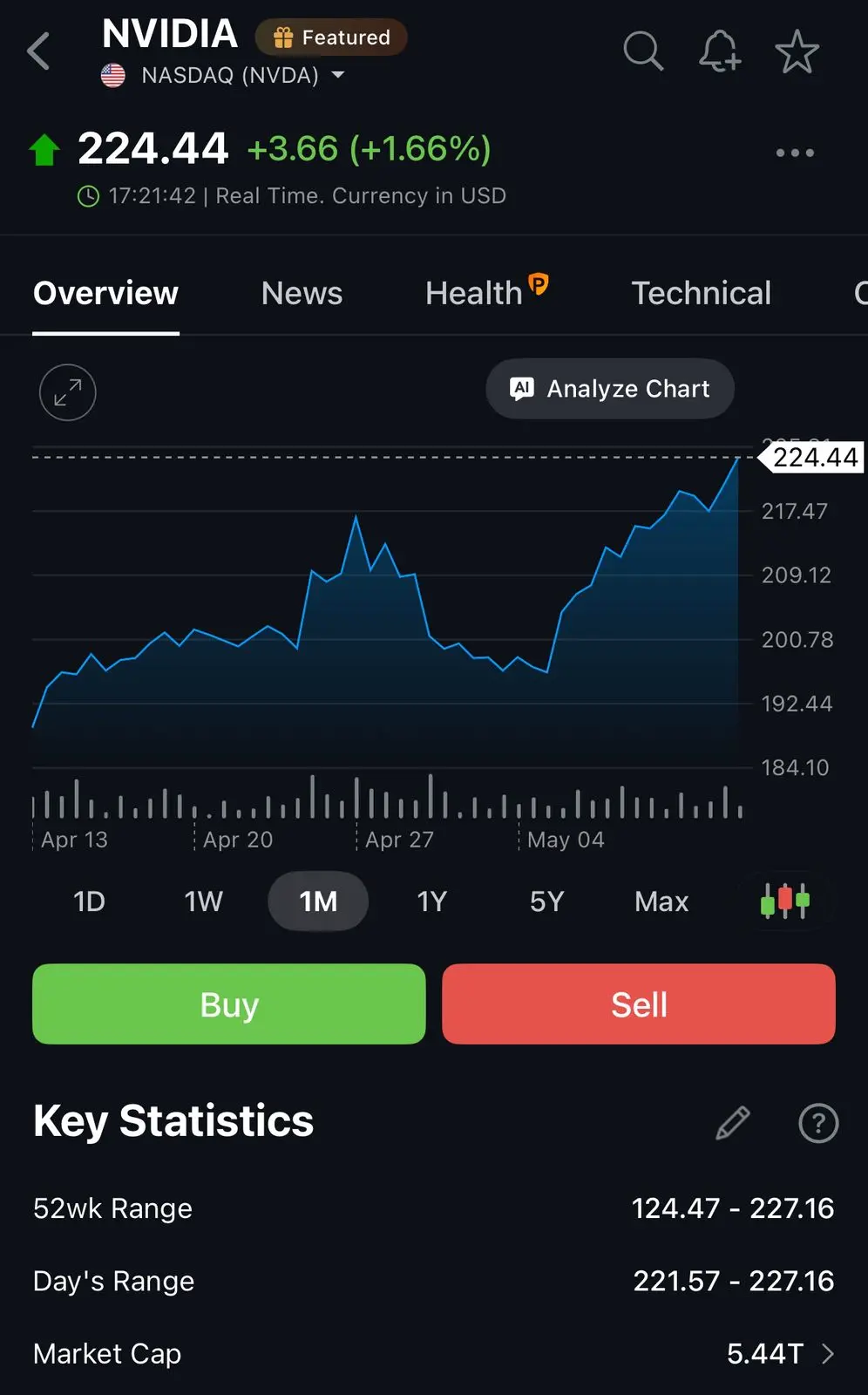This screenshot has width=868, height=1395.
Task: Tap the Key Statistics heading
Action: [x=173, y=1121]
